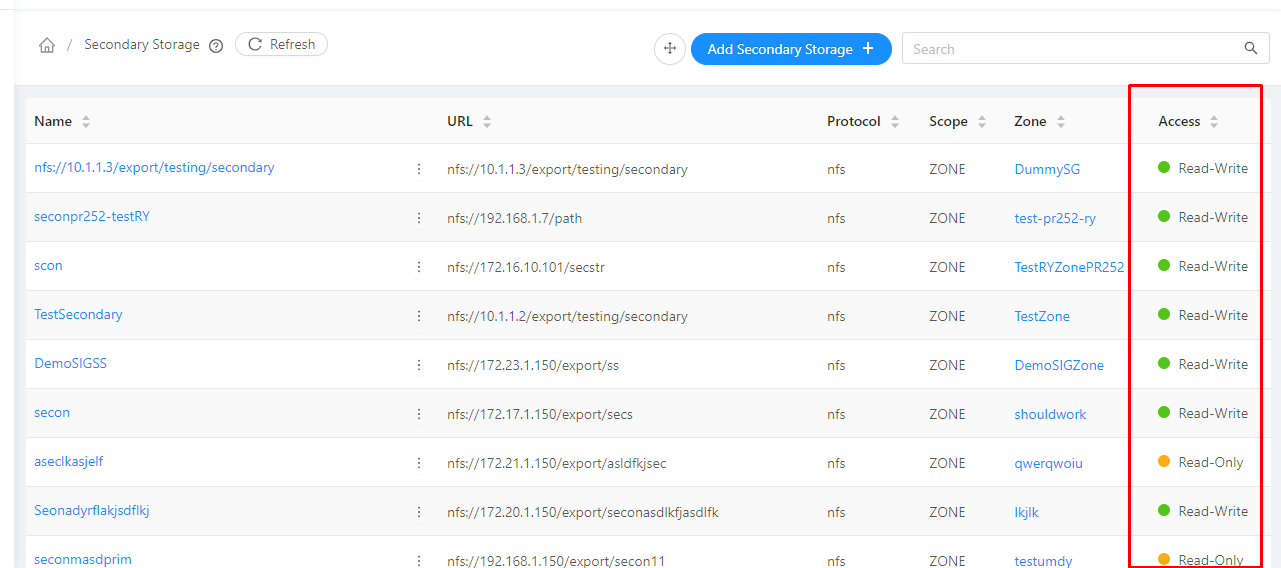Open the secon storage link
Screen dimensions: 1281x568
pos(52,412)
